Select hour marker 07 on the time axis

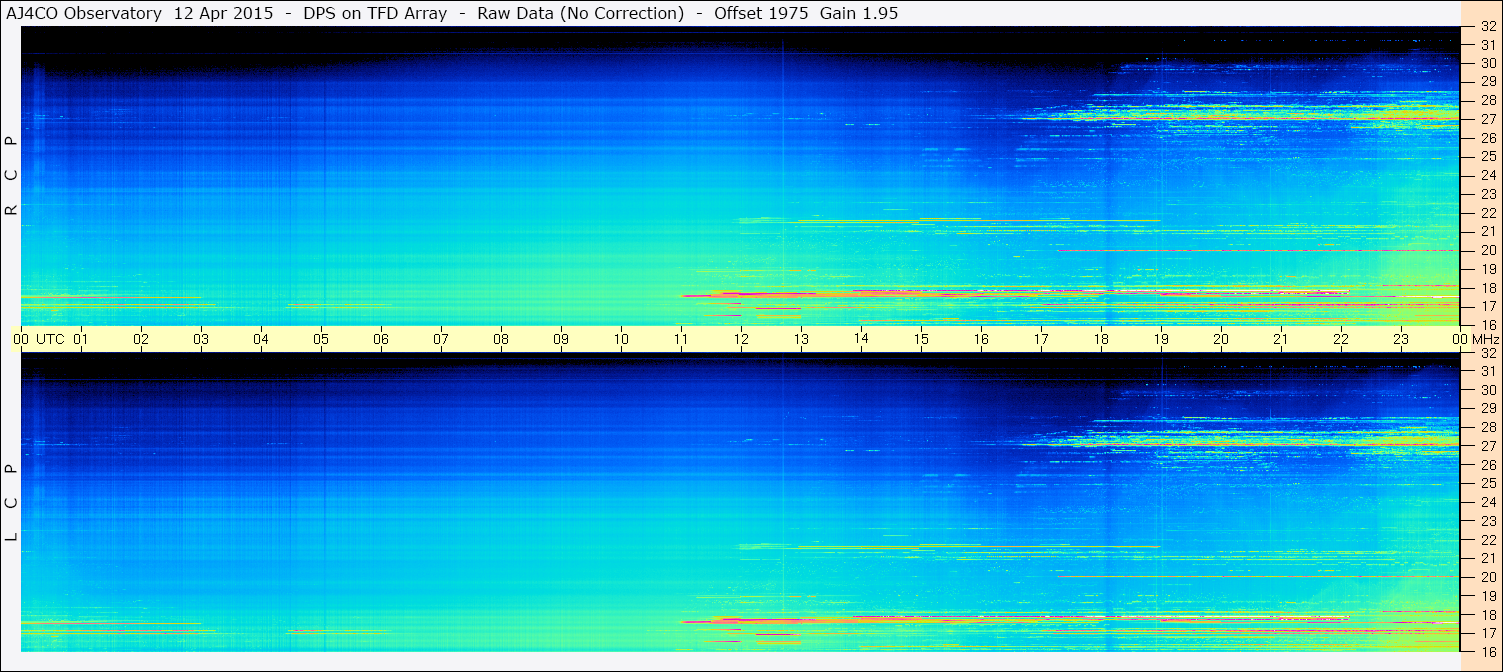click(441, 339)
